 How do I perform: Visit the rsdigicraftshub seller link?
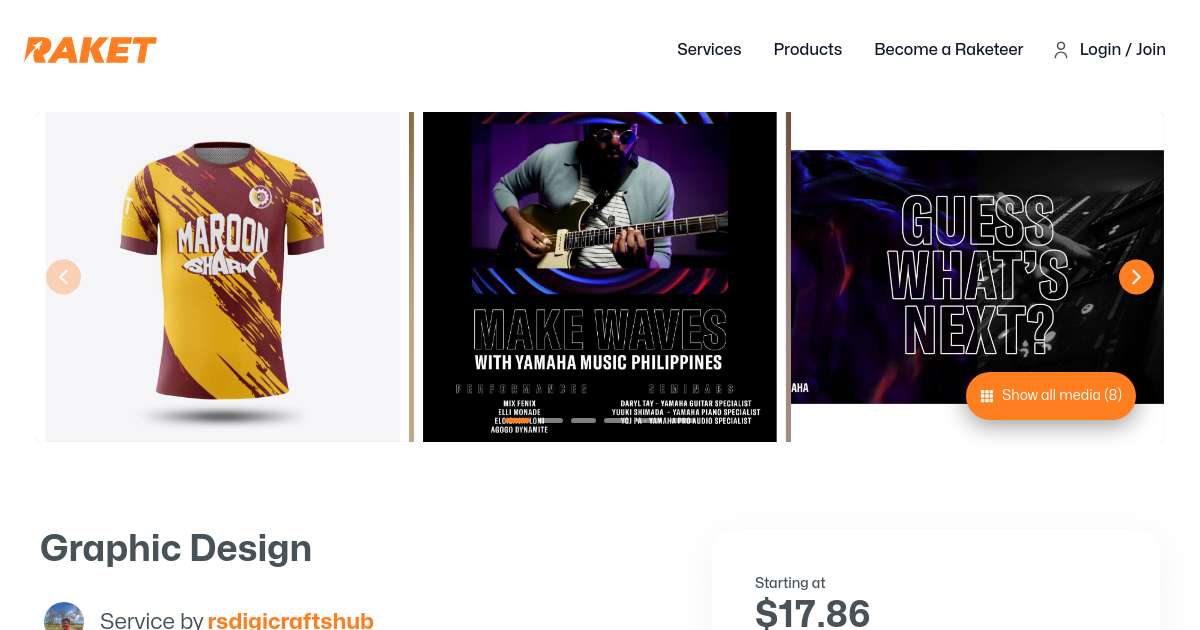click(x=290, y=620)
